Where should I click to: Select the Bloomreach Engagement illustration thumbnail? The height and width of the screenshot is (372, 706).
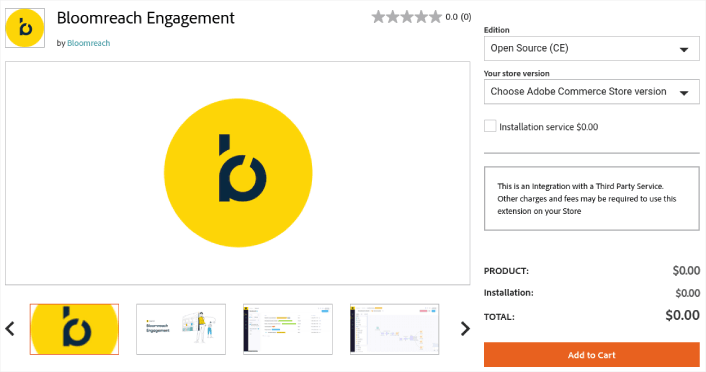tap(181, 329)
